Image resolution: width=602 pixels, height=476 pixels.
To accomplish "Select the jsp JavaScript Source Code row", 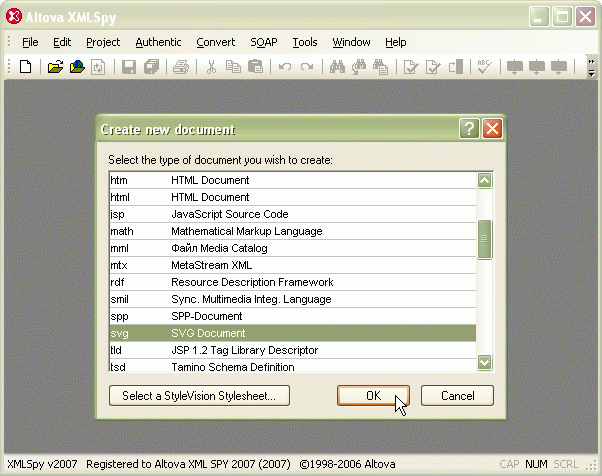I will (x=293, y=214).
